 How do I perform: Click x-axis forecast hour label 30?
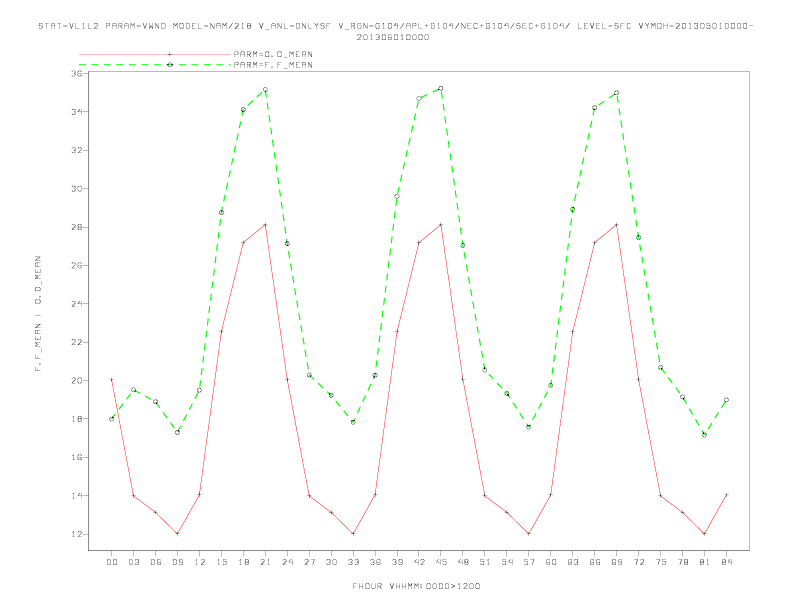click(331, 562)
